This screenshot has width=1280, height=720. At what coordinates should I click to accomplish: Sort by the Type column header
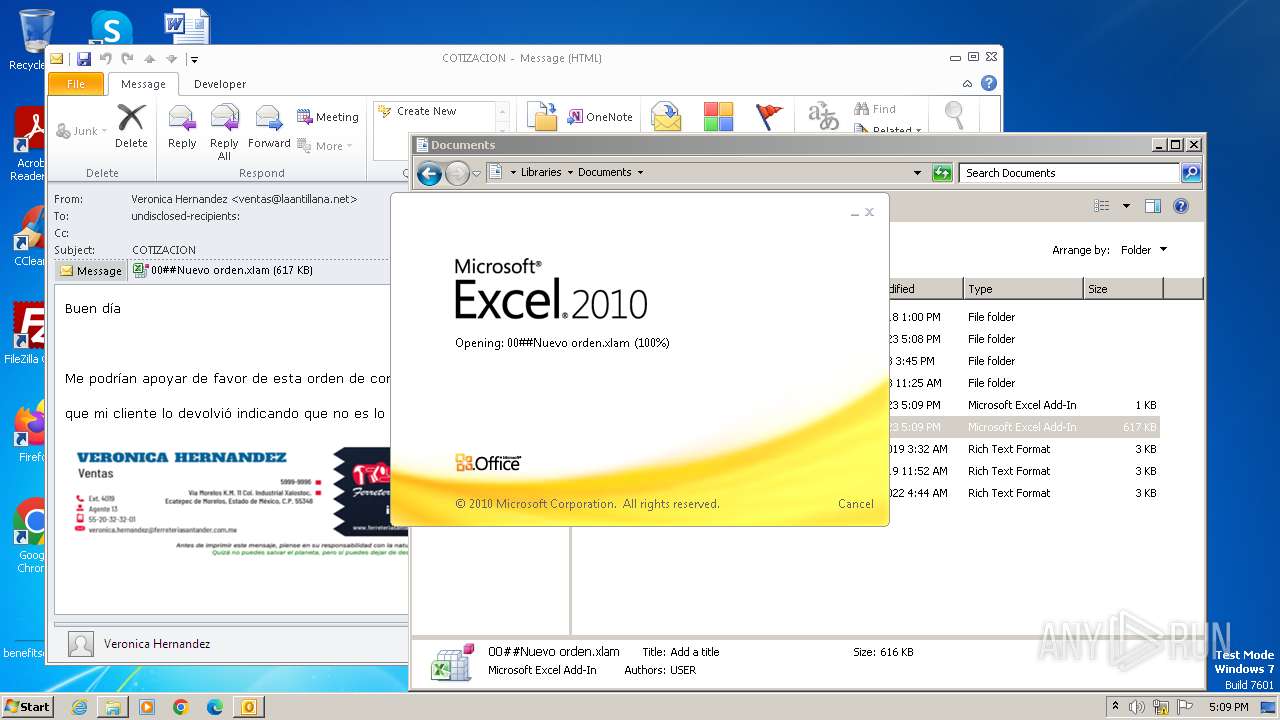[x=1023, y=289]
